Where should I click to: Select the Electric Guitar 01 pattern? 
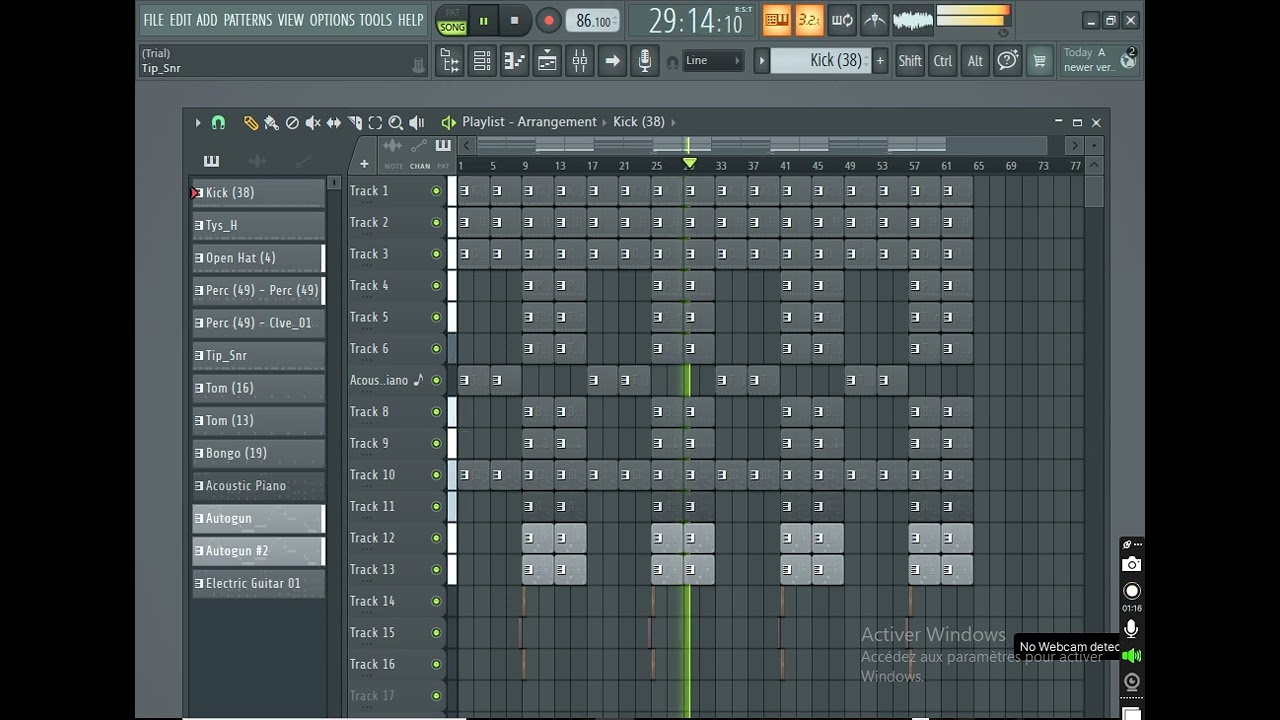click(x=258, y=583)
